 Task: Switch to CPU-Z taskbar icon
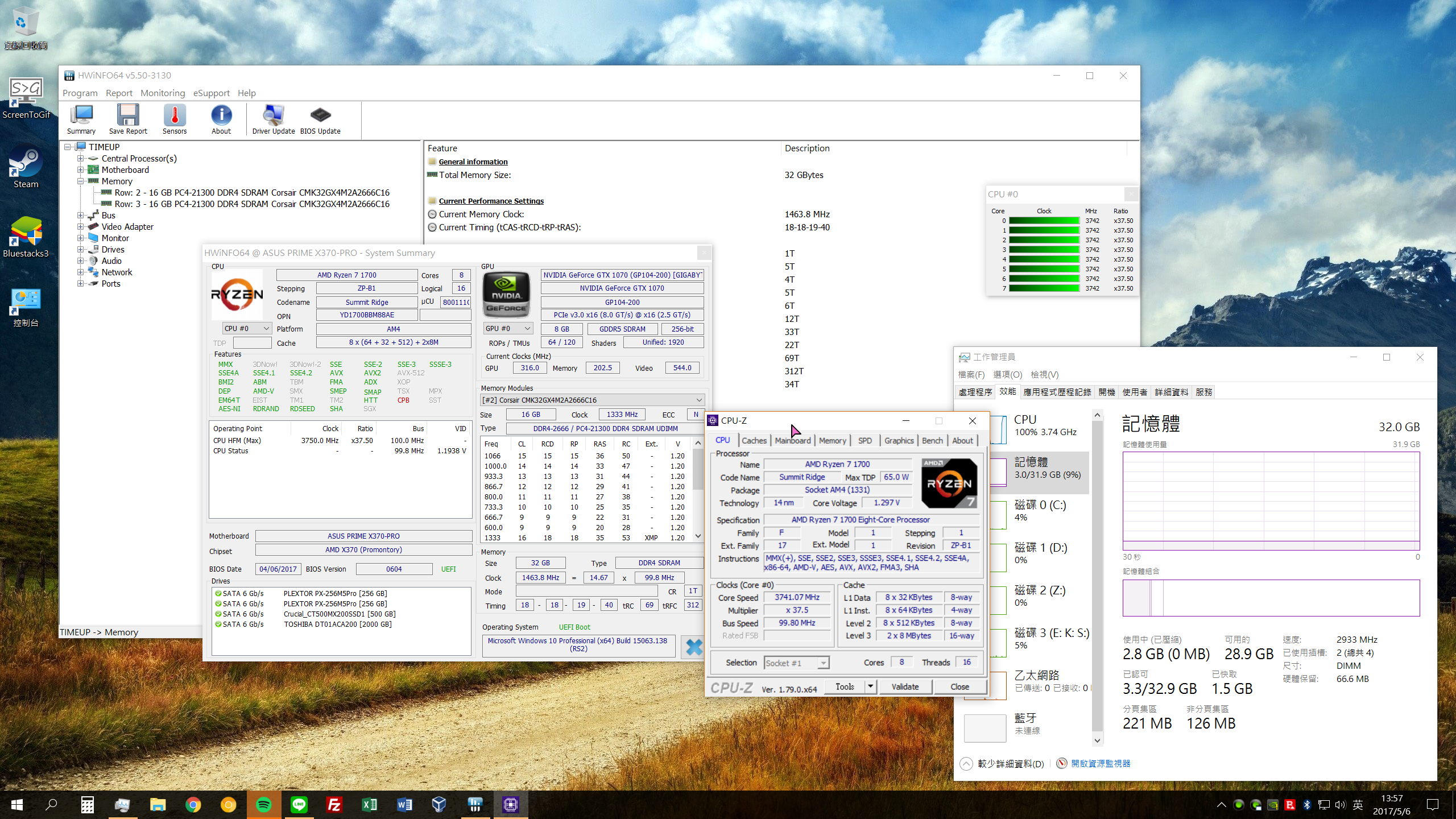tap(510, 805)
